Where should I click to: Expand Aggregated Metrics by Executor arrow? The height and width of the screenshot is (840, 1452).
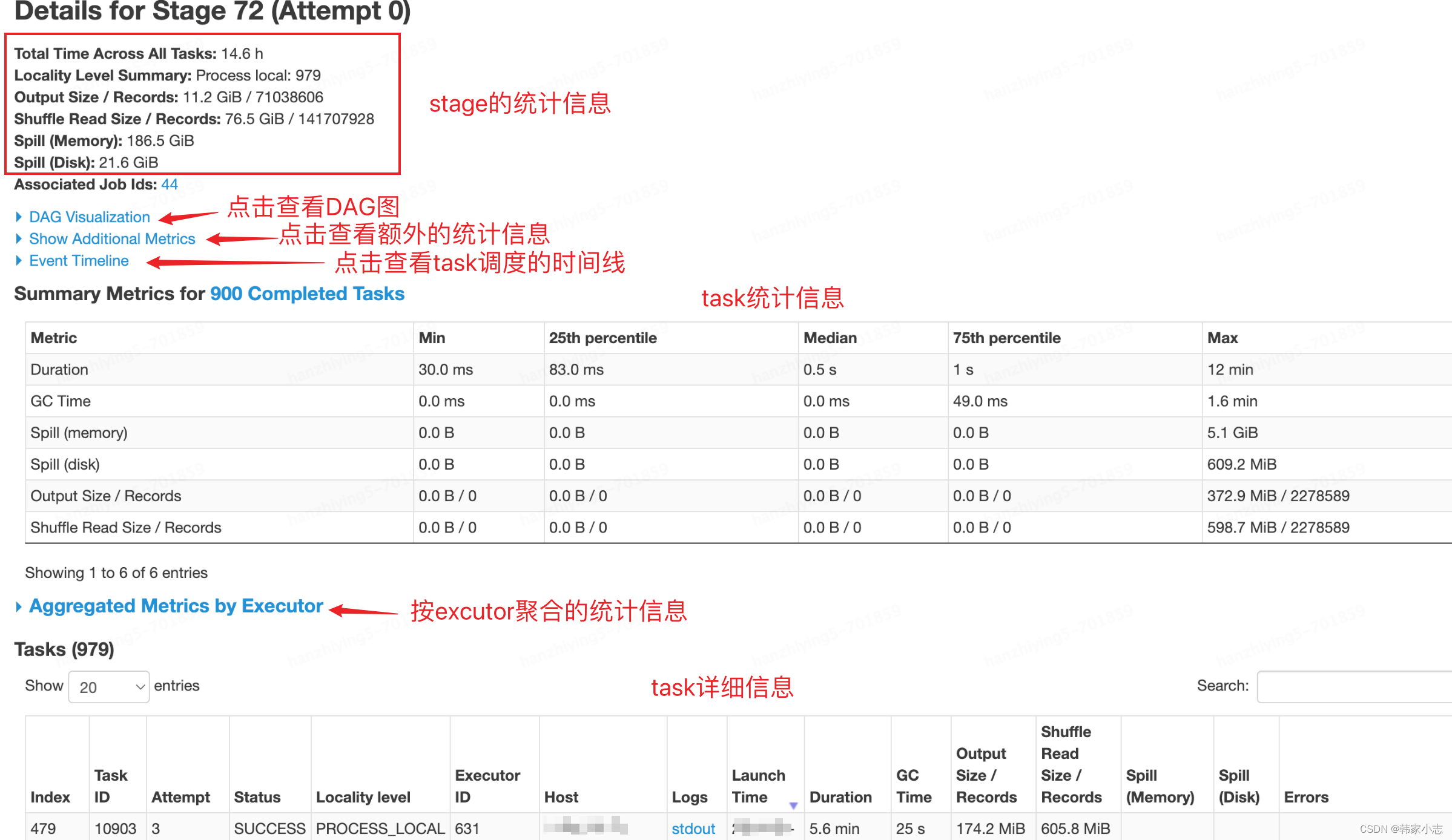[x=19, y=606]
